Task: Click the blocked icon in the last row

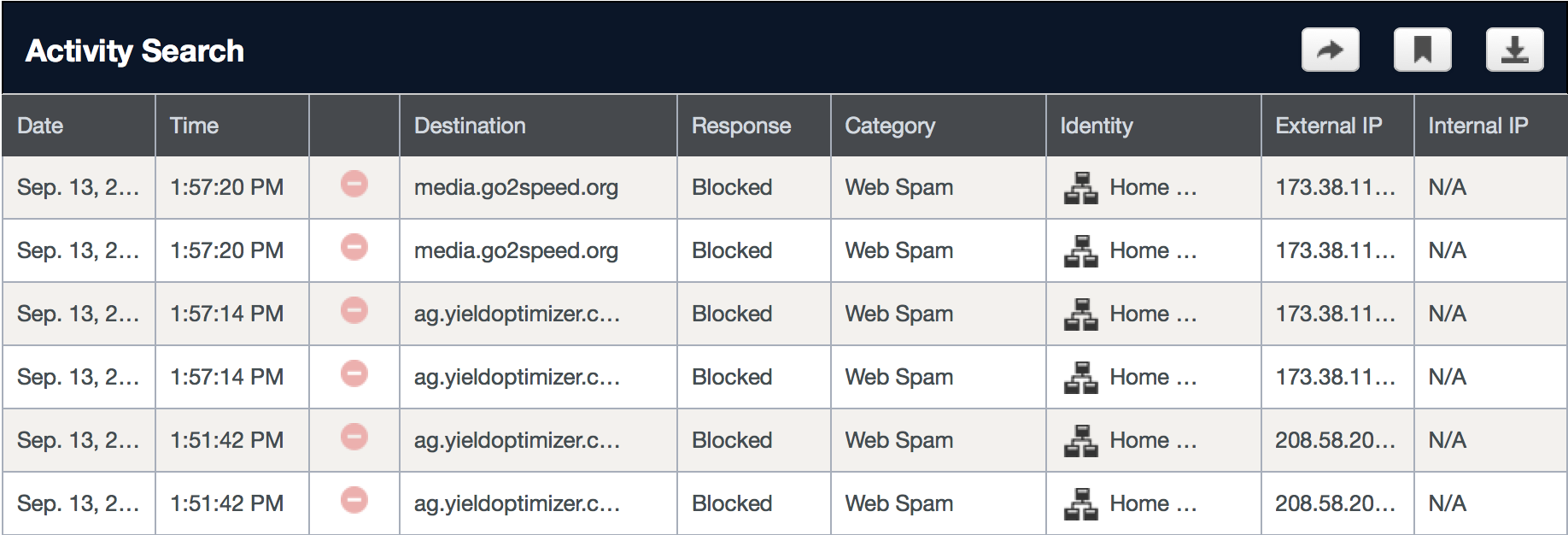Action: point(354,500)
